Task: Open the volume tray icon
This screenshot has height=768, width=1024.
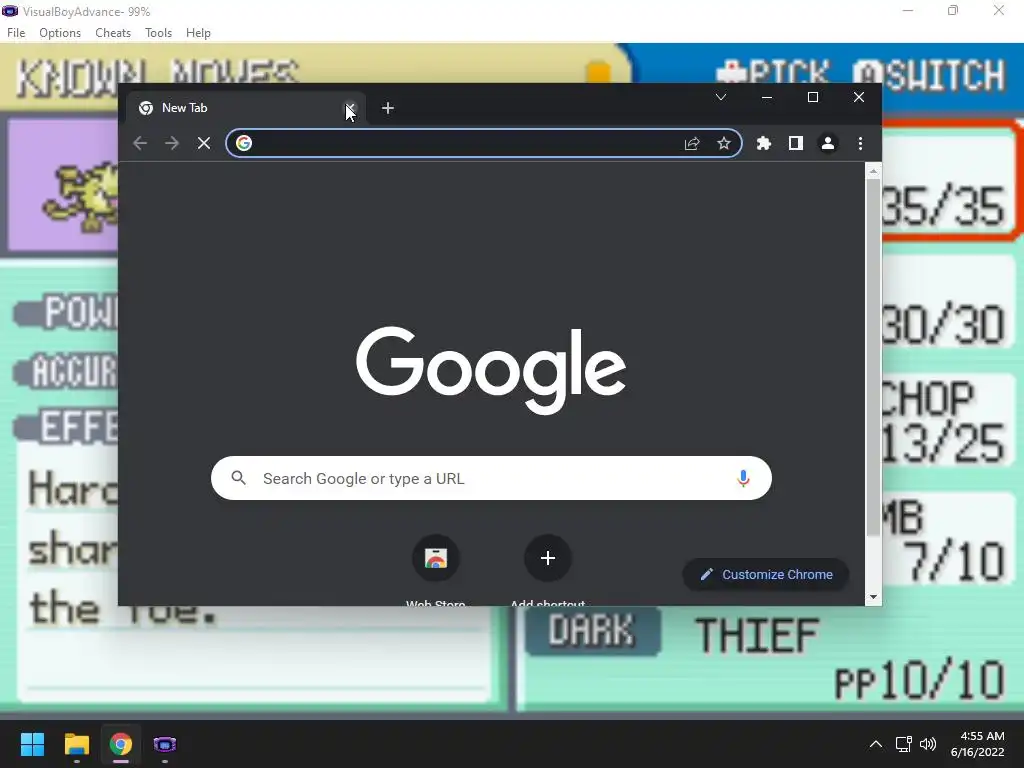Action: point(927,744)
